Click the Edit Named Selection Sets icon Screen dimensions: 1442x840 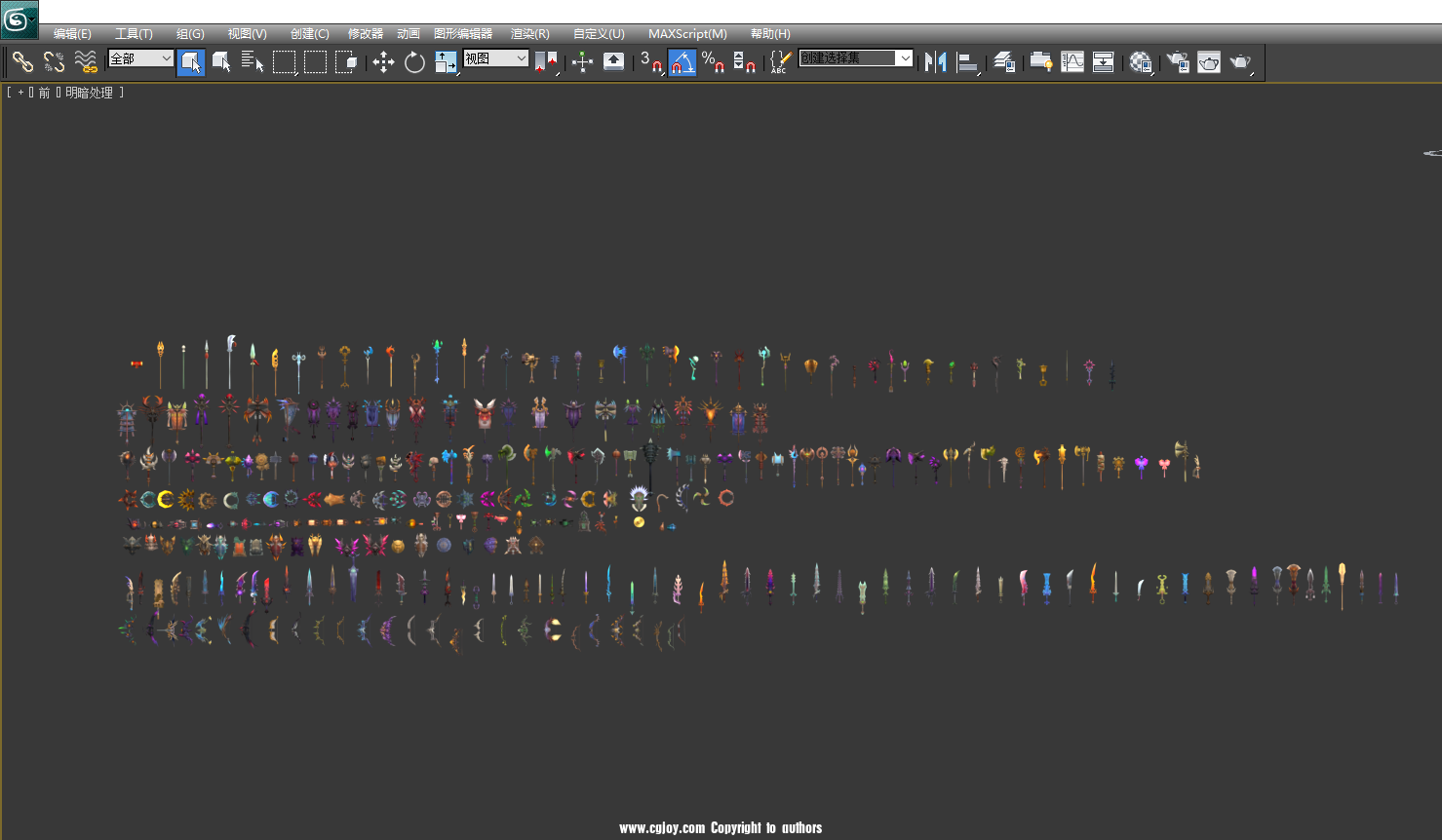pos(780,62)
